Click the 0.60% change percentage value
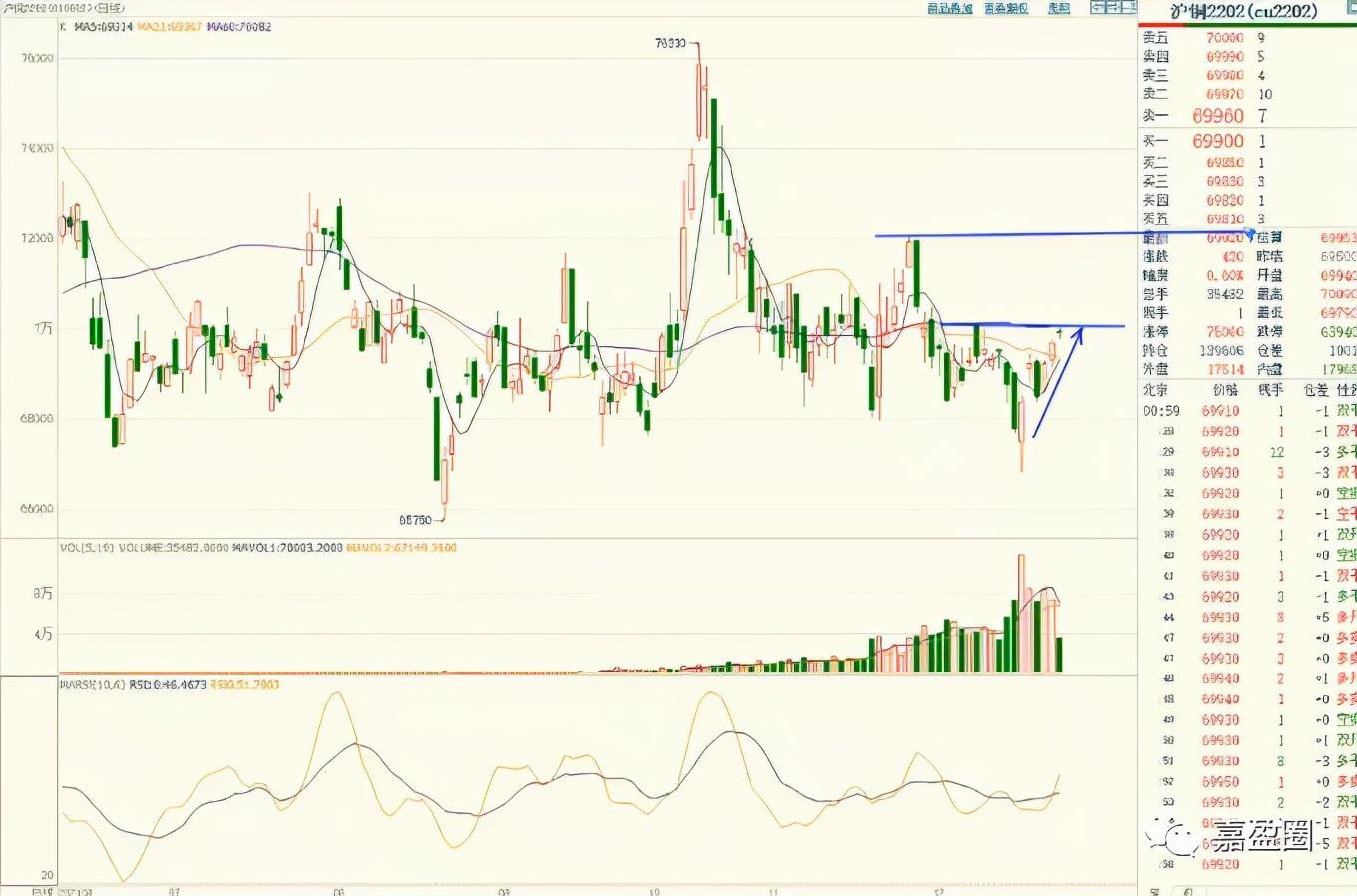 pyautogui.click(x=1225, y=275)
